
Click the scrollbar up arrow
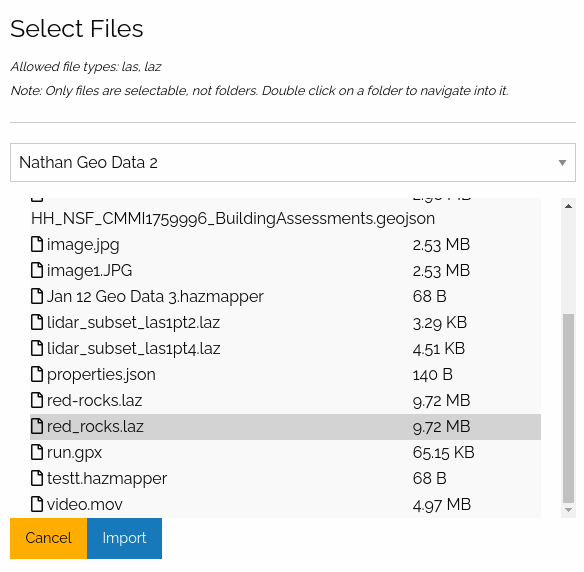[568, 206]
